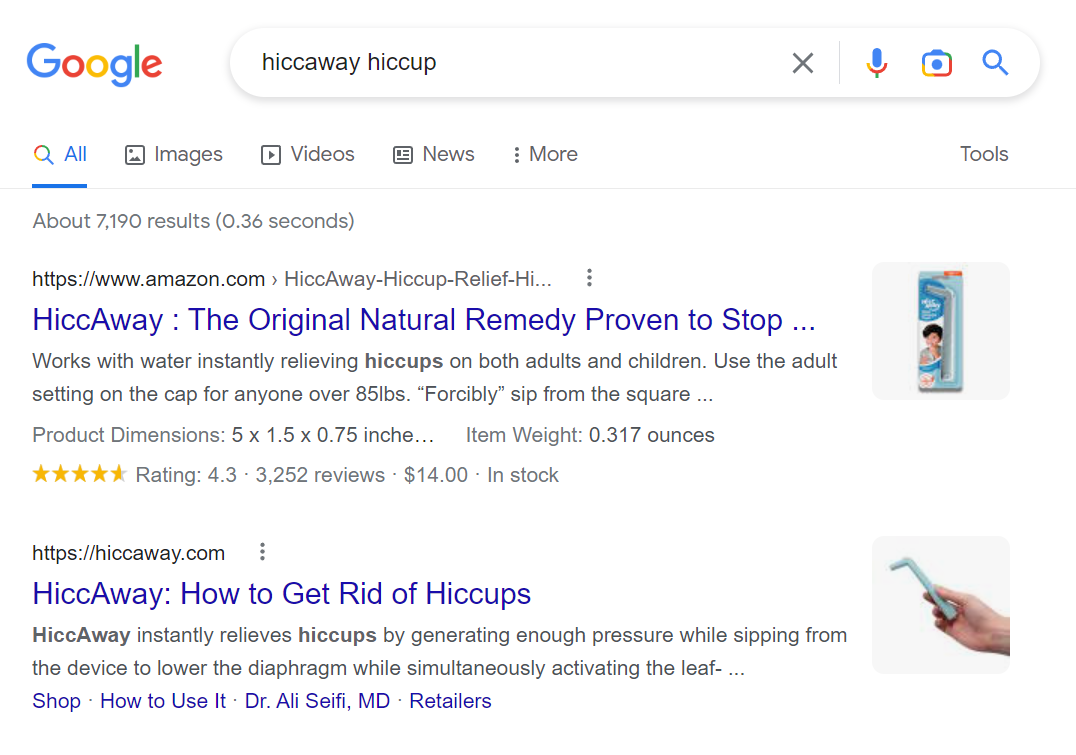Open the Tools options
1076x755 pixels.
coord(983,154)
